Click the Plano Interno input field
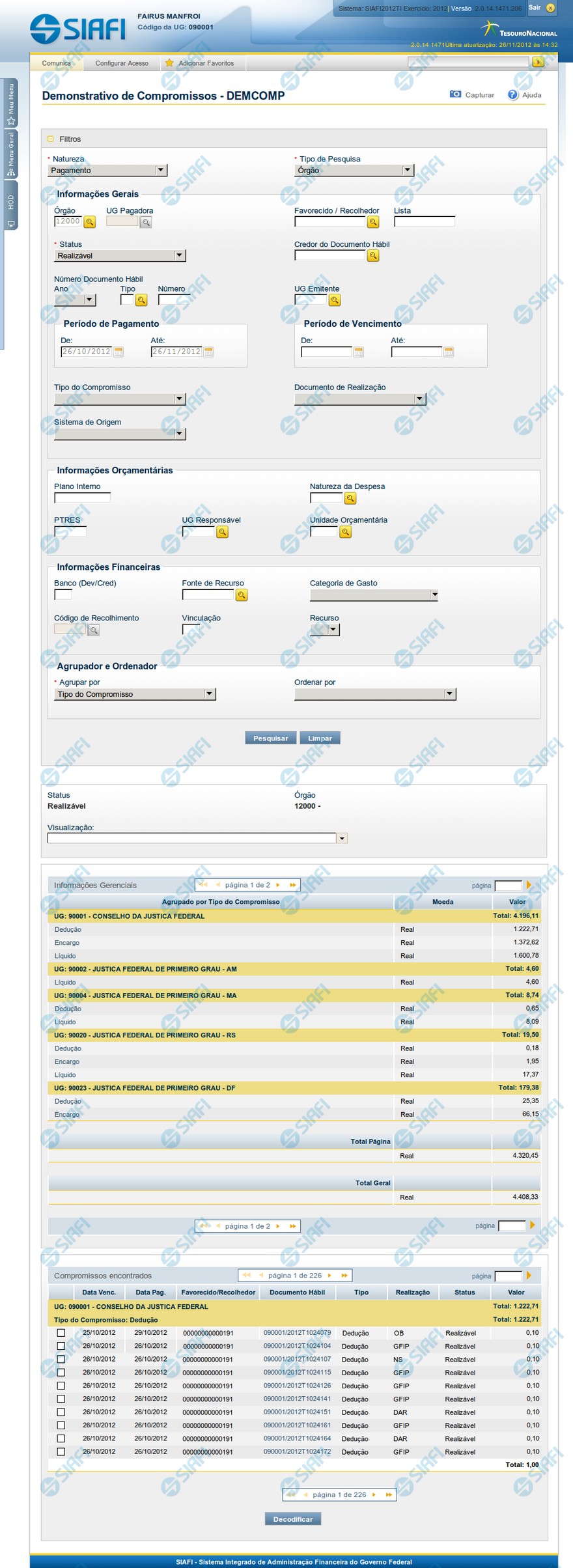This screenshot has width=573, height=1568. click(x=82, y=498)
